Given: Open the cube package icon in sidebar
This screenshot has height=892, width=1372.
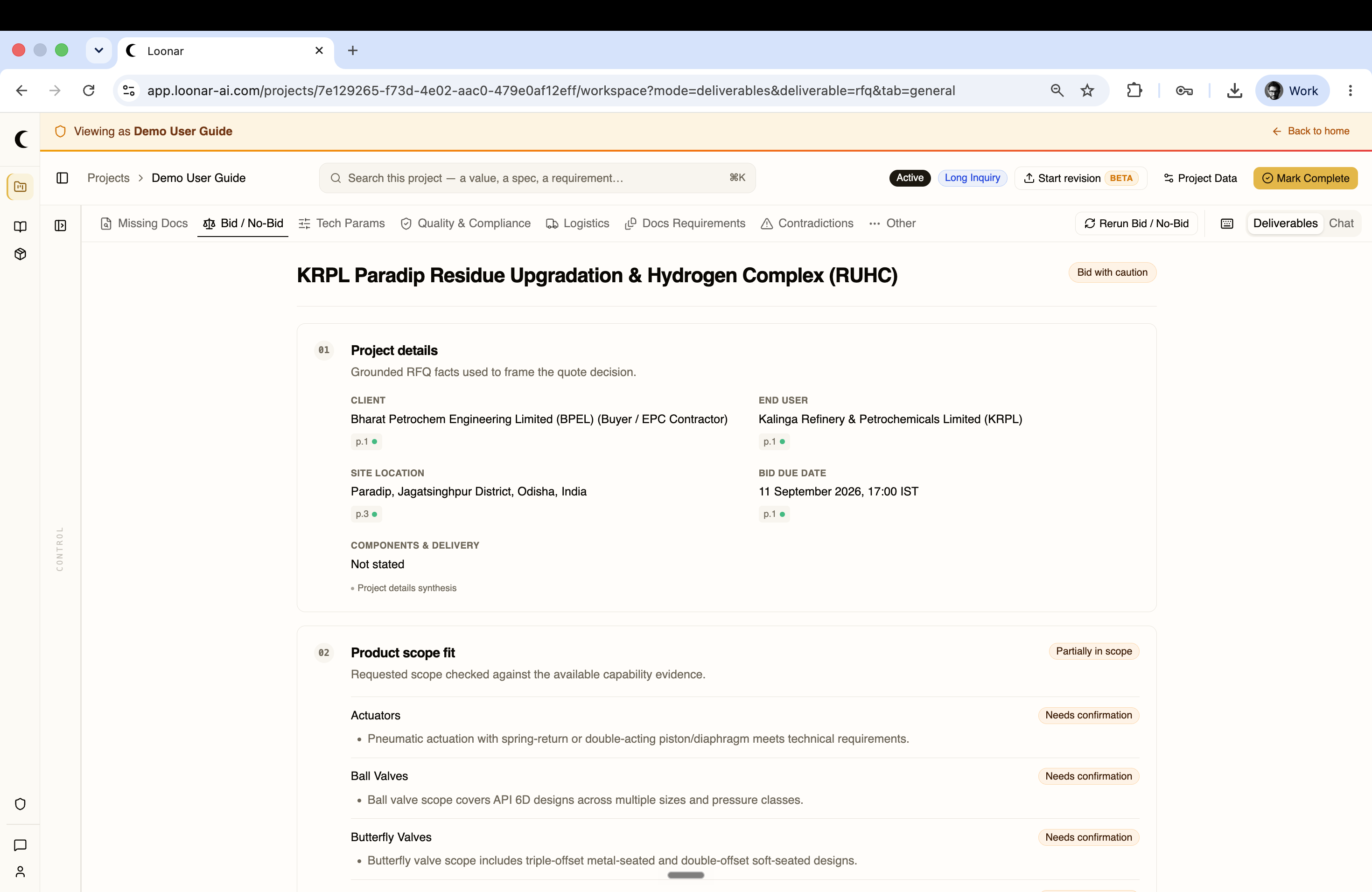Looking at the screenshot, I should [20, 254].
